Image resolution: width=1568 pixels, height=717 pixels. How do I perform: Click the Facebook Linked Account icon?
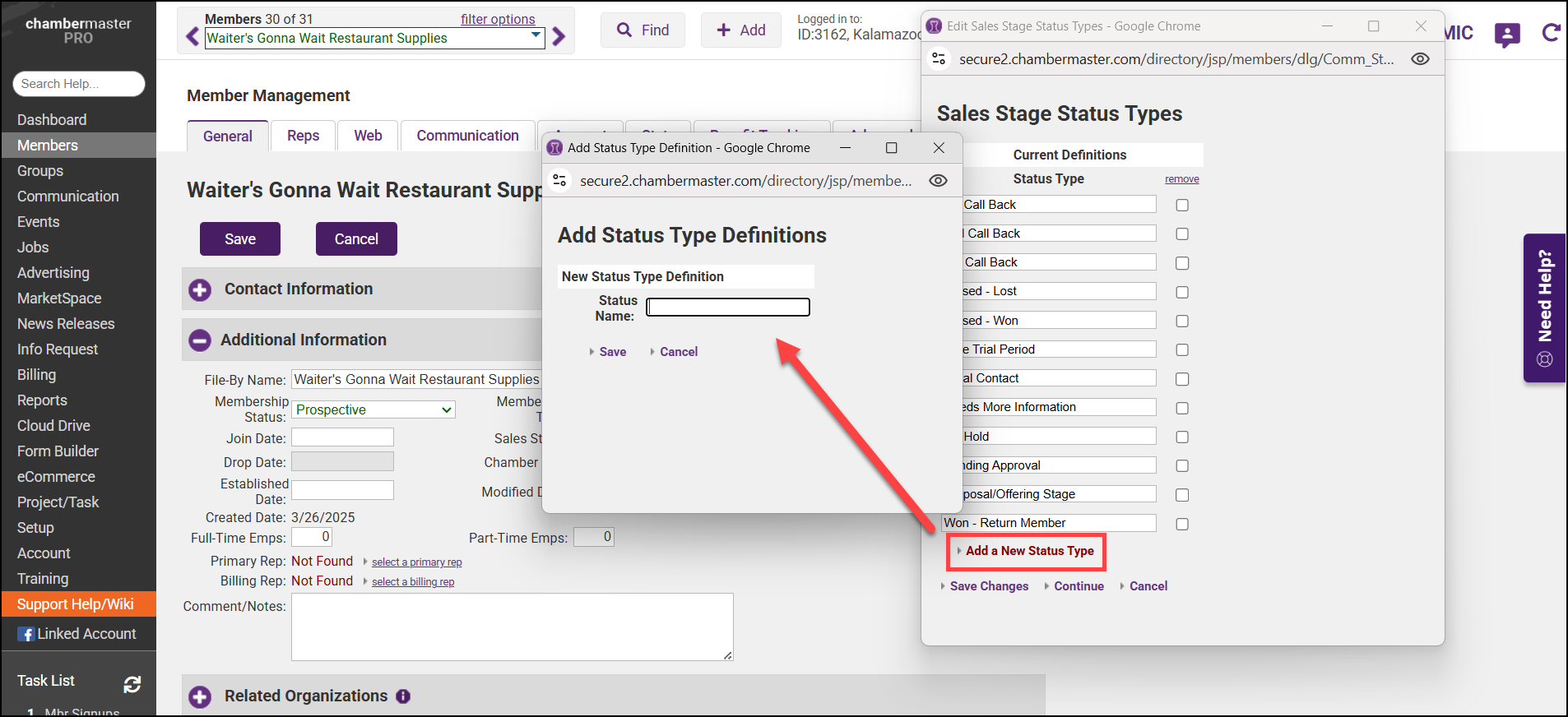tap(26, 634)
